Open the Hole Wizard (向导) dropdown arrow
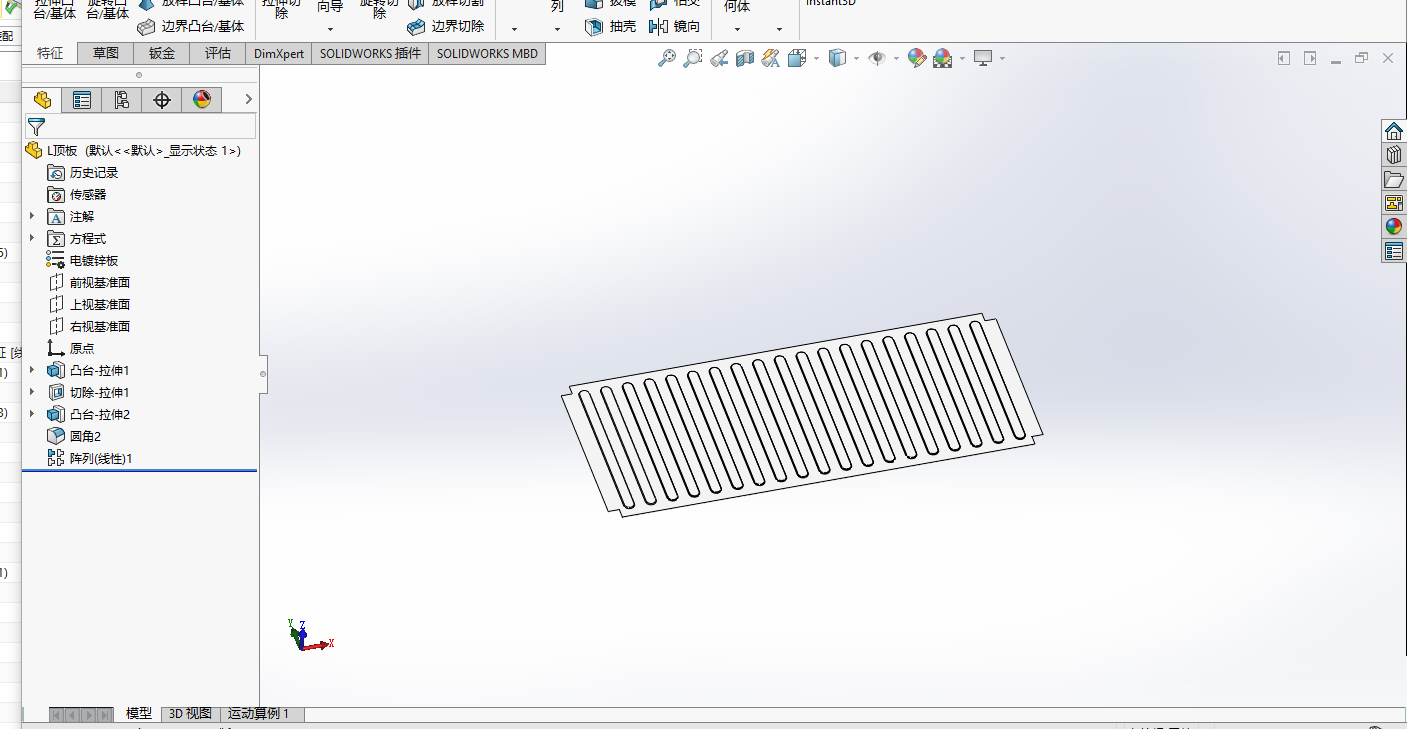This screenshot has height=729, width=1407. [x=330, y=29]
